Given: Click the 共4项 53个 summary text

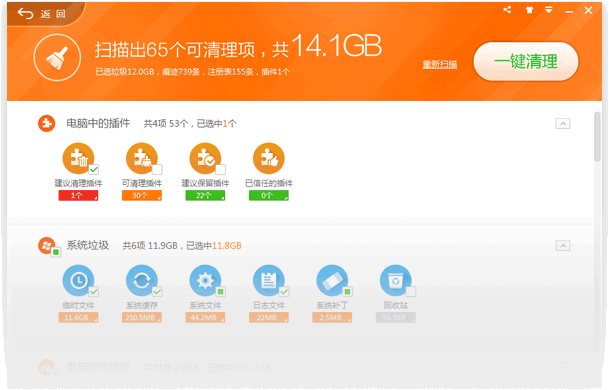Looking at the screenshot, I should pyautogui.click(x=166, y=124).
